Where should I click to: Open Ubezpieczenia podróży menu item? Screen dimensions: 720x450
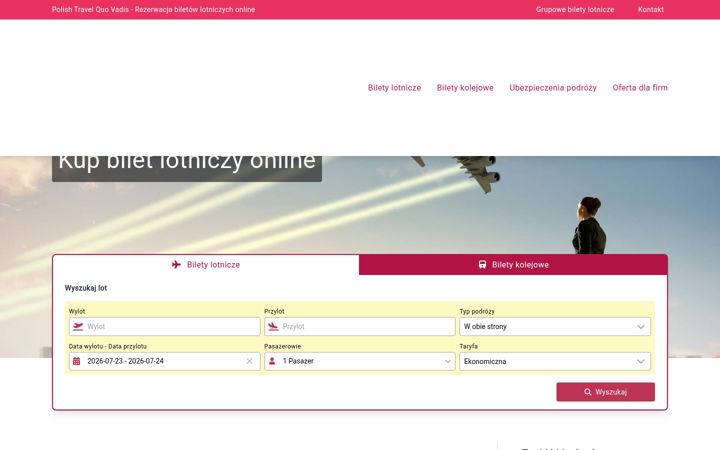tap(553, 88)
